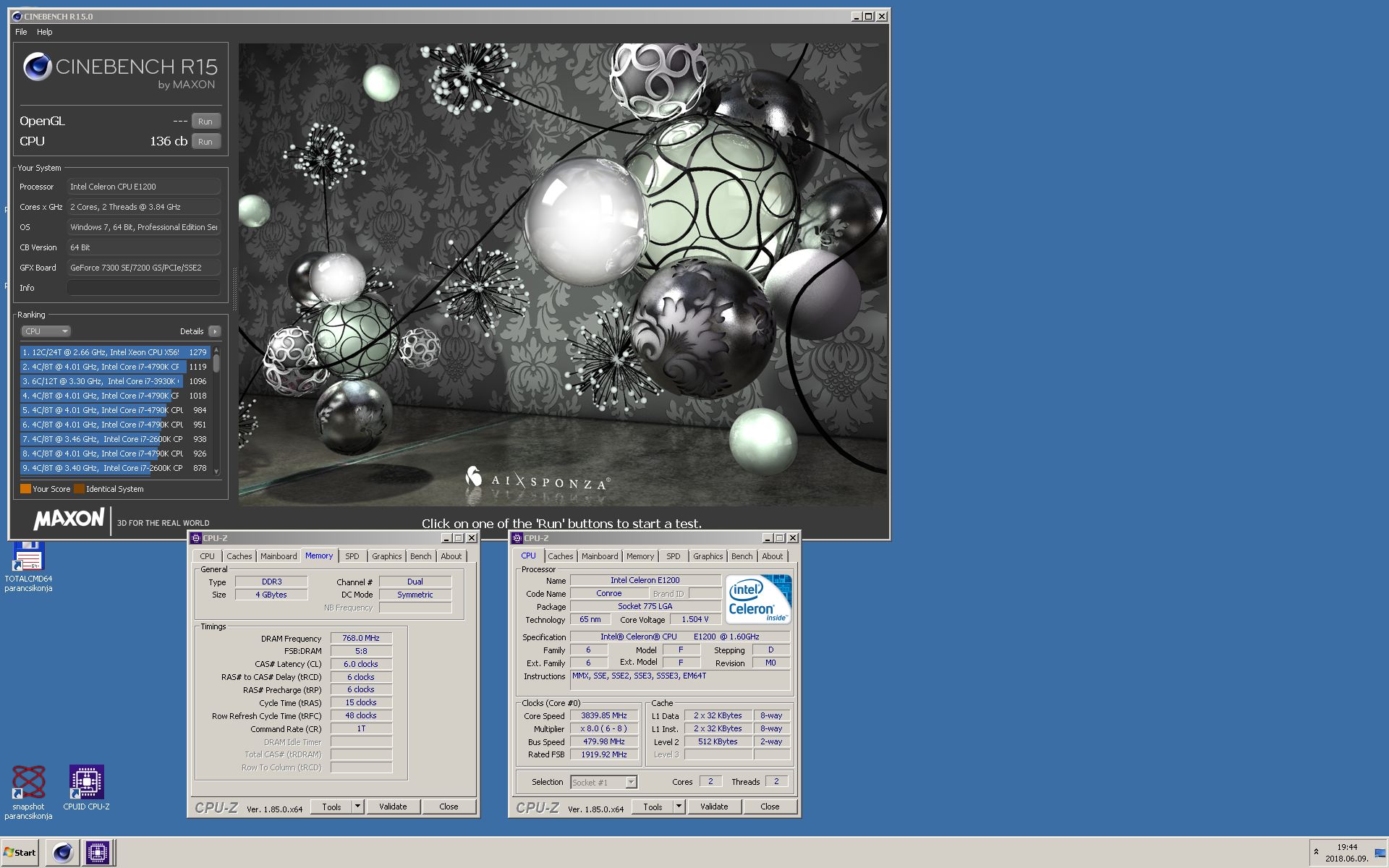Screen dimensions: 1389x868
Task: Expand Tools dropdown arrow in right CPU-Z window
Action: (x=679, y=807)
